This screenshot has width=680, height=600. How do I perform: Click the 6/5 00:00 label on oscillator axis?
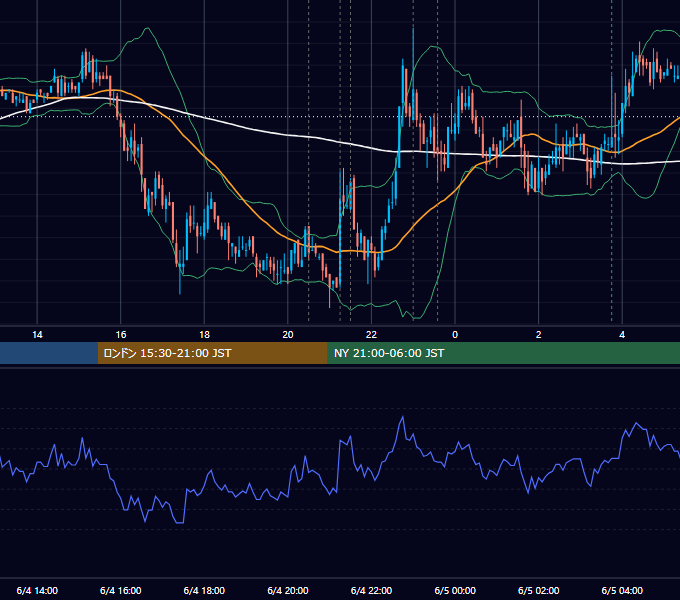(x=455, y=590)
